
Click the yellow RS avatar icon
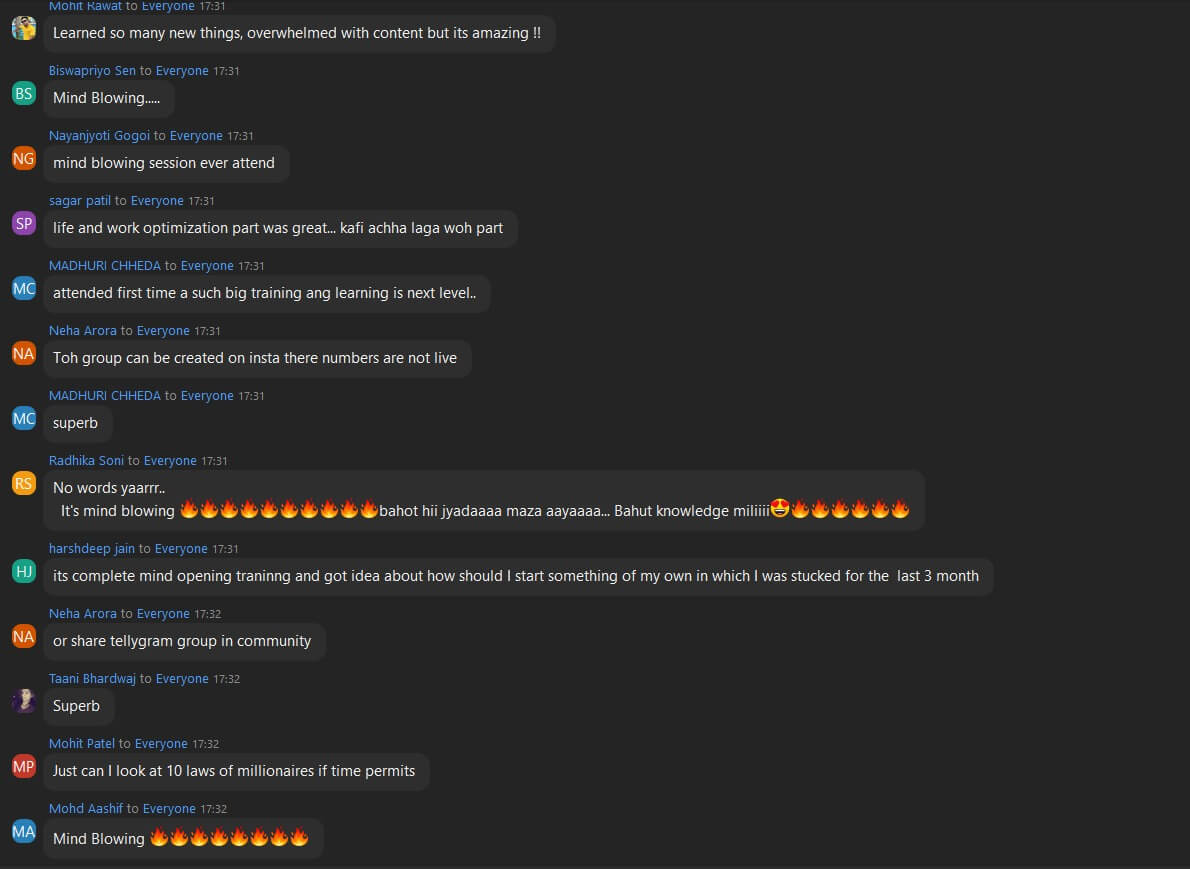pos(24,483)
